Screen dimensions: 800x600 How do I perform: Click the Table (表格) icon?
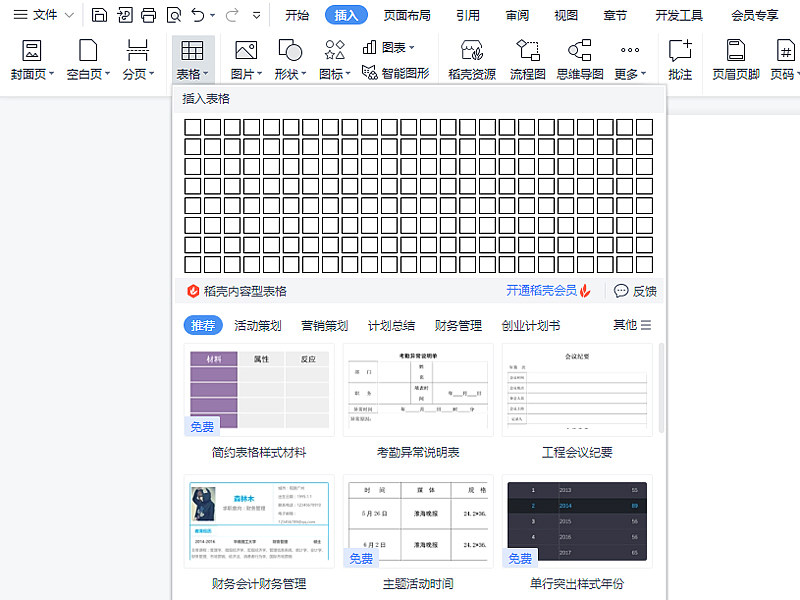(192, 50)
